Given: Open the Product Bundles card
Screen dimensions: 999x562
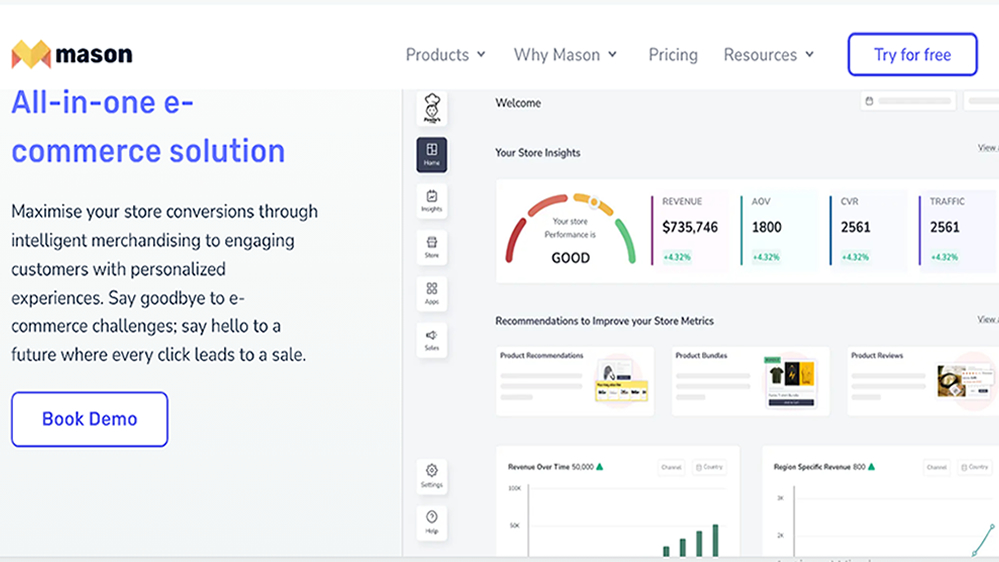Looking at the screenshot, I should pyautogui.click(x=751, y=381).
